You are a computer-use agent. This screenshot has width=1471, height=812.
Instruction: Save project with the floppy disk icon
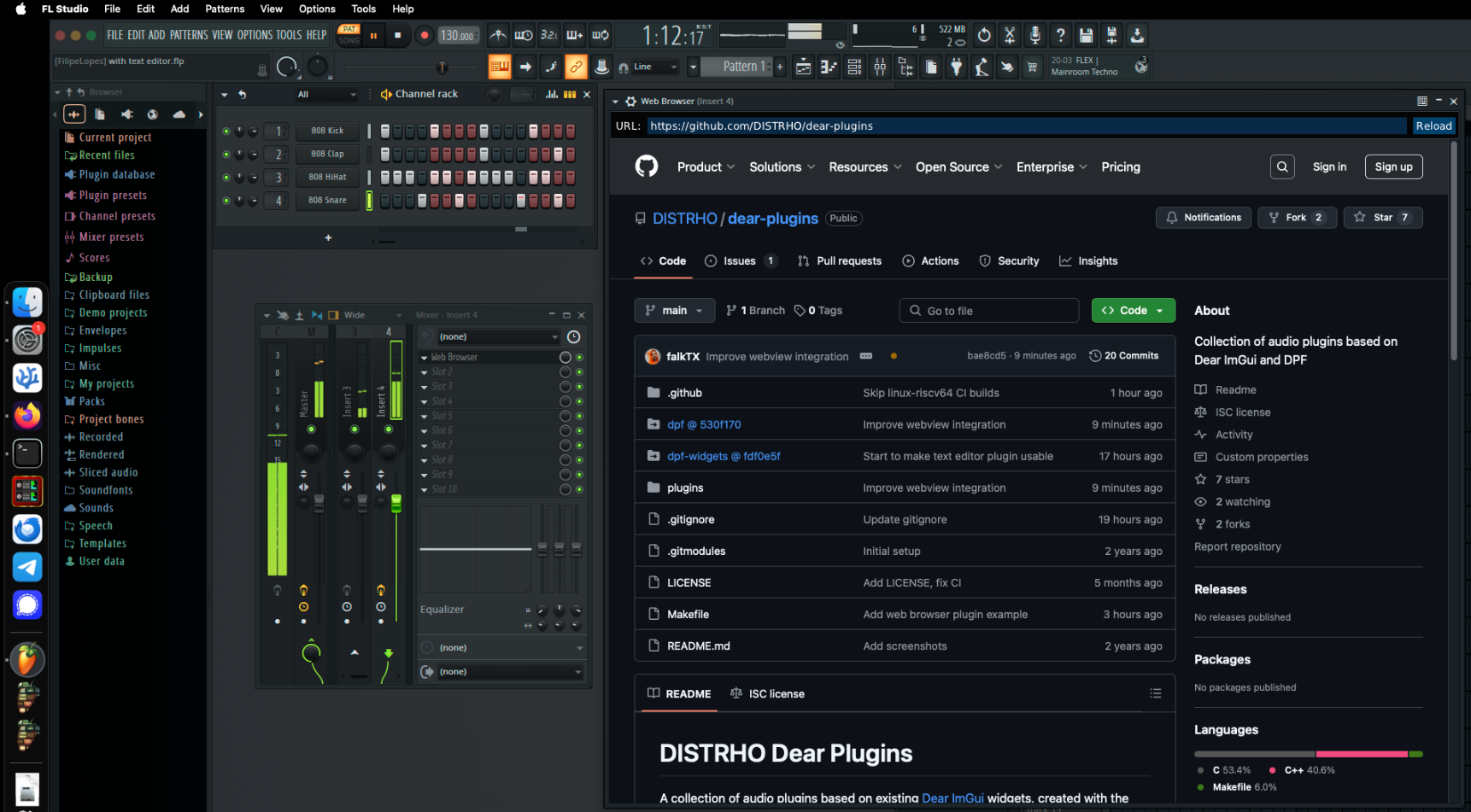tap(1086, 35)
